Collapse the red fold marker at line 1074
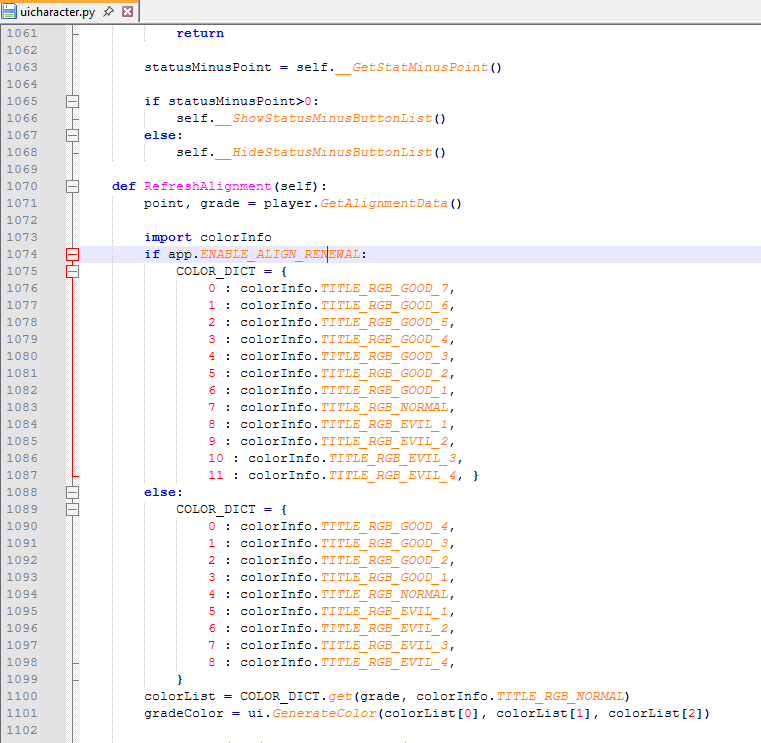Screen dimensions: 761x743 coord(72,254)
